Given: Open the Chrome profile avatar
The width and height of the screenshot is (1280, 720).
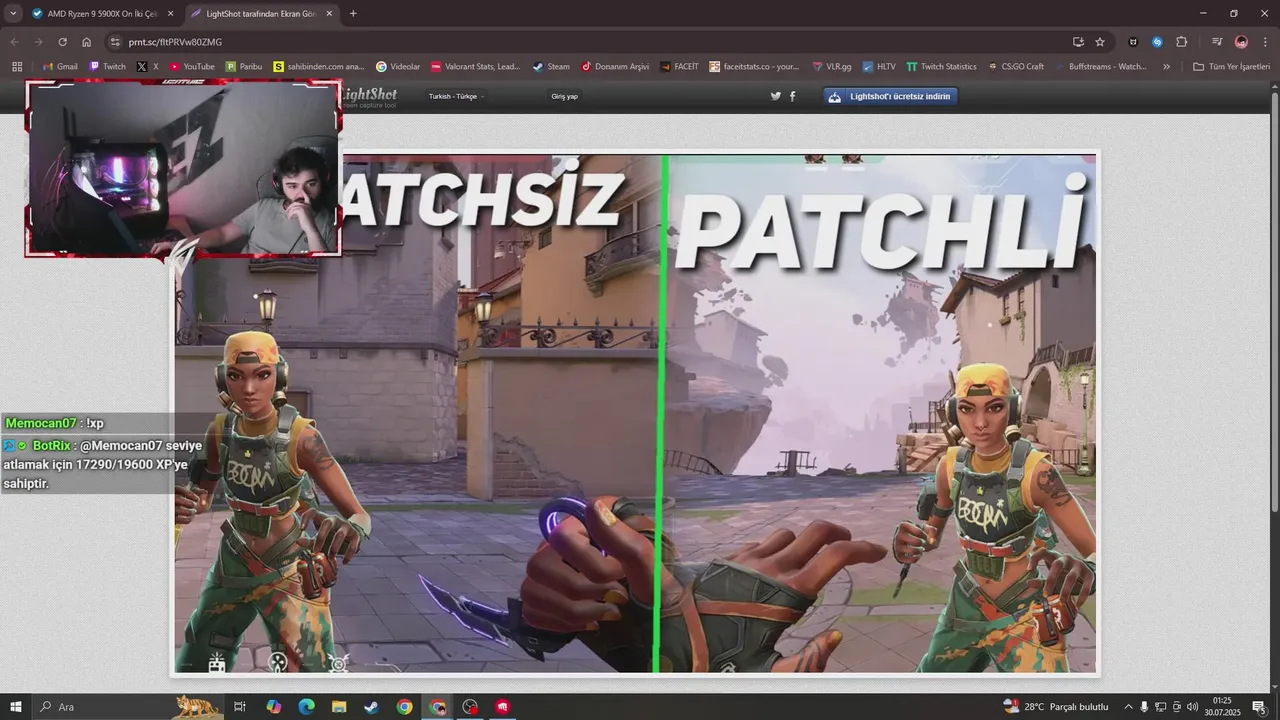Looking at the screenshot, I should tap(1241, 42).
